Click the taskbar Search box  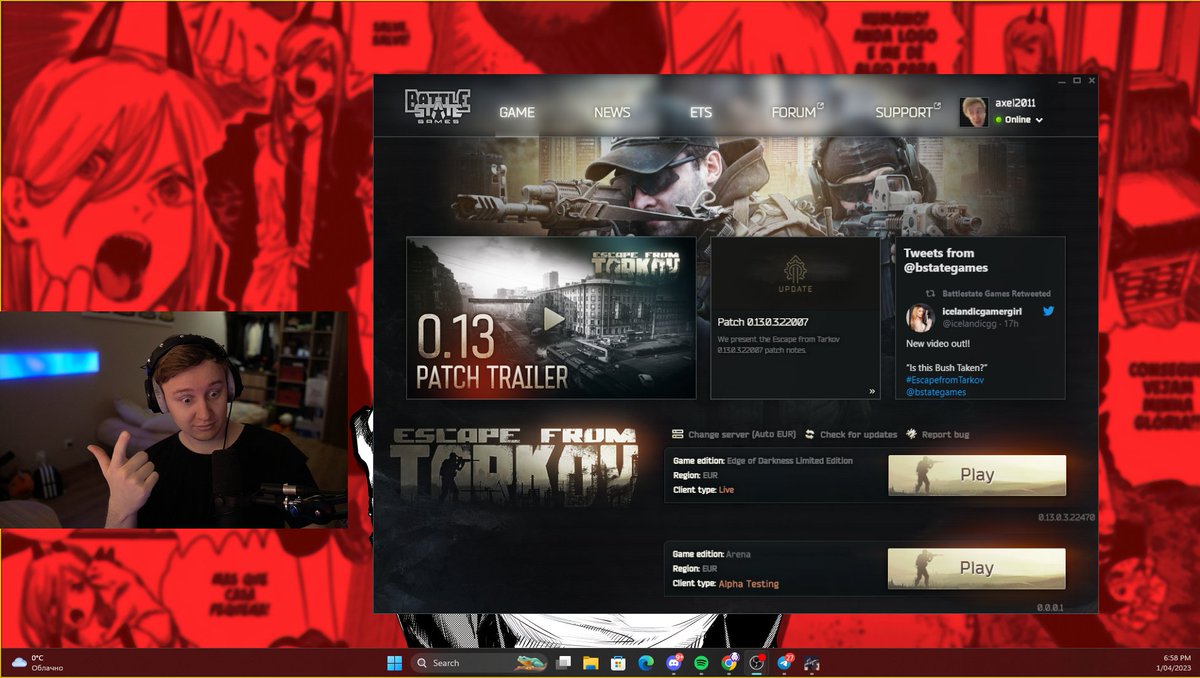click(479, 662)
